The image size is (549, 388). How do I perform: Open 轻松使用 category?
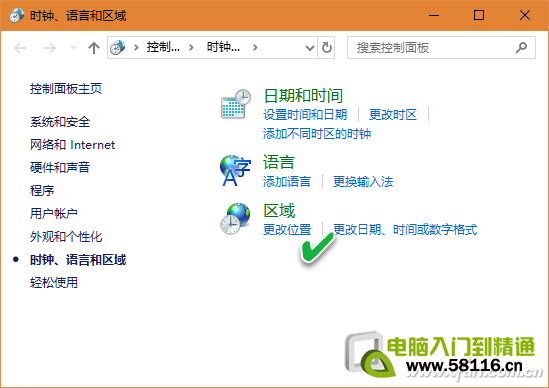(x=54, y=283)
